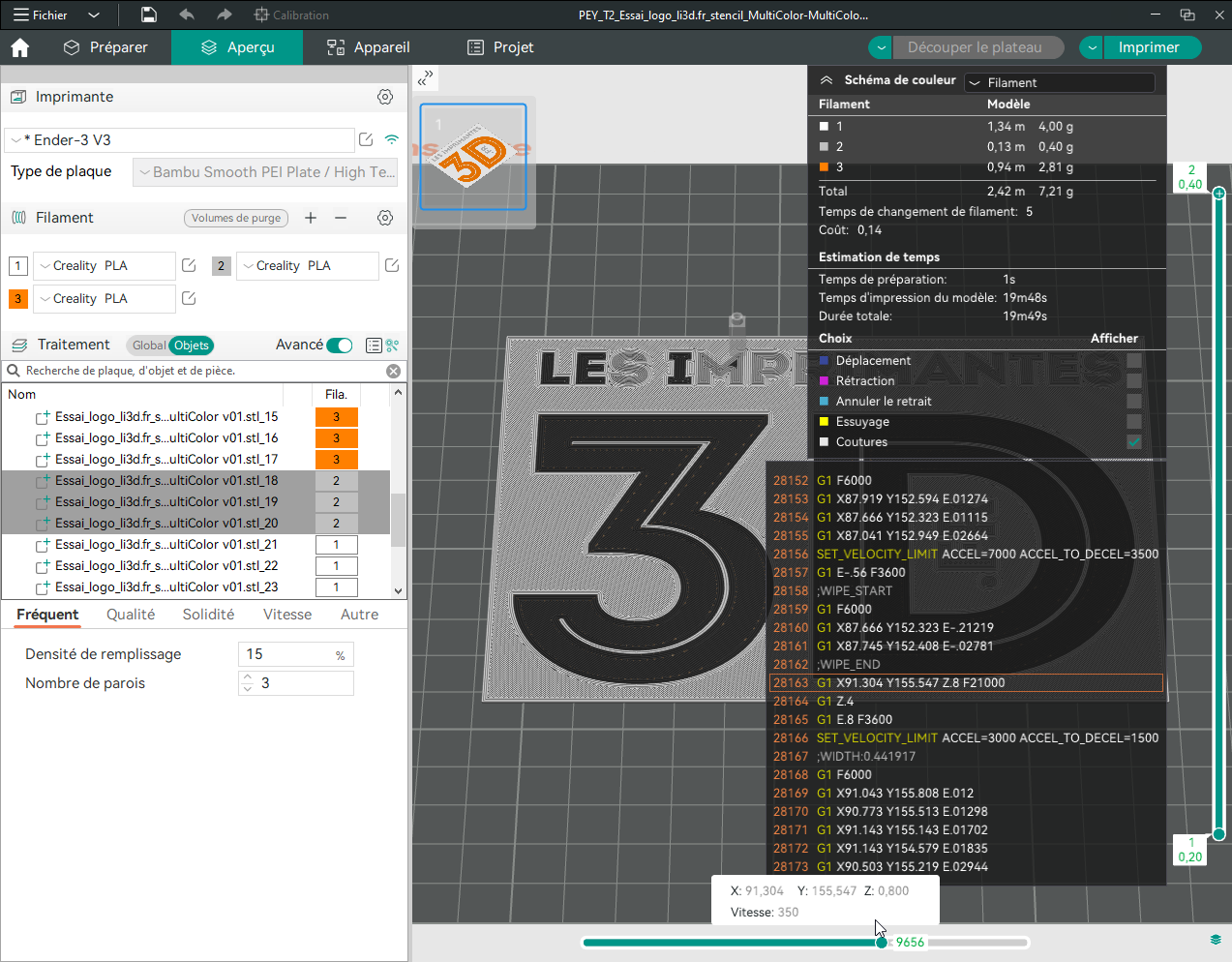
Task: Click the orange filament 3 color swatch
Action: tap(18, 298)
